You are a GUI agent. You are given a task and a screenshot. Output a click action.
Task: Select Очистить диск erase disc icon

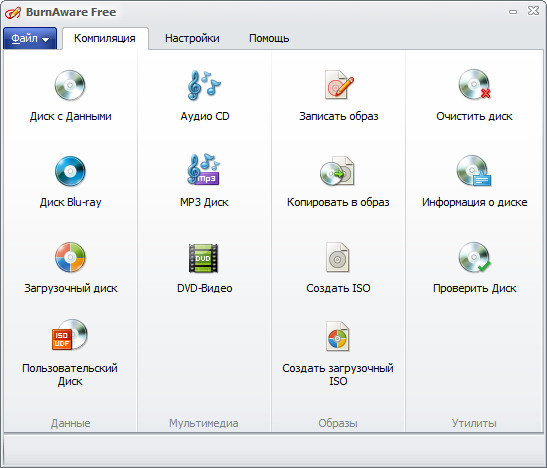point(474,85)
